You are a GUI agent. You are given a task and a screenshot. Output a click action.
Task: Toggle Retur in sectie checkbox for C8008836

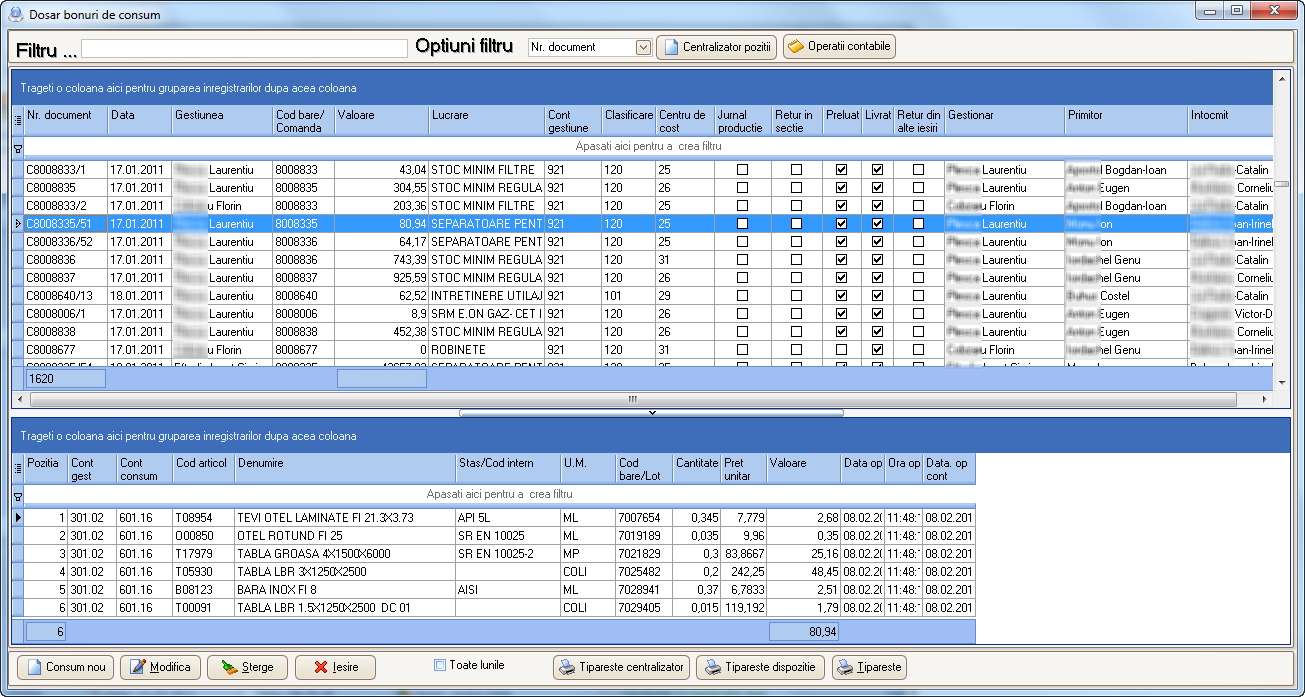[796, 260]
